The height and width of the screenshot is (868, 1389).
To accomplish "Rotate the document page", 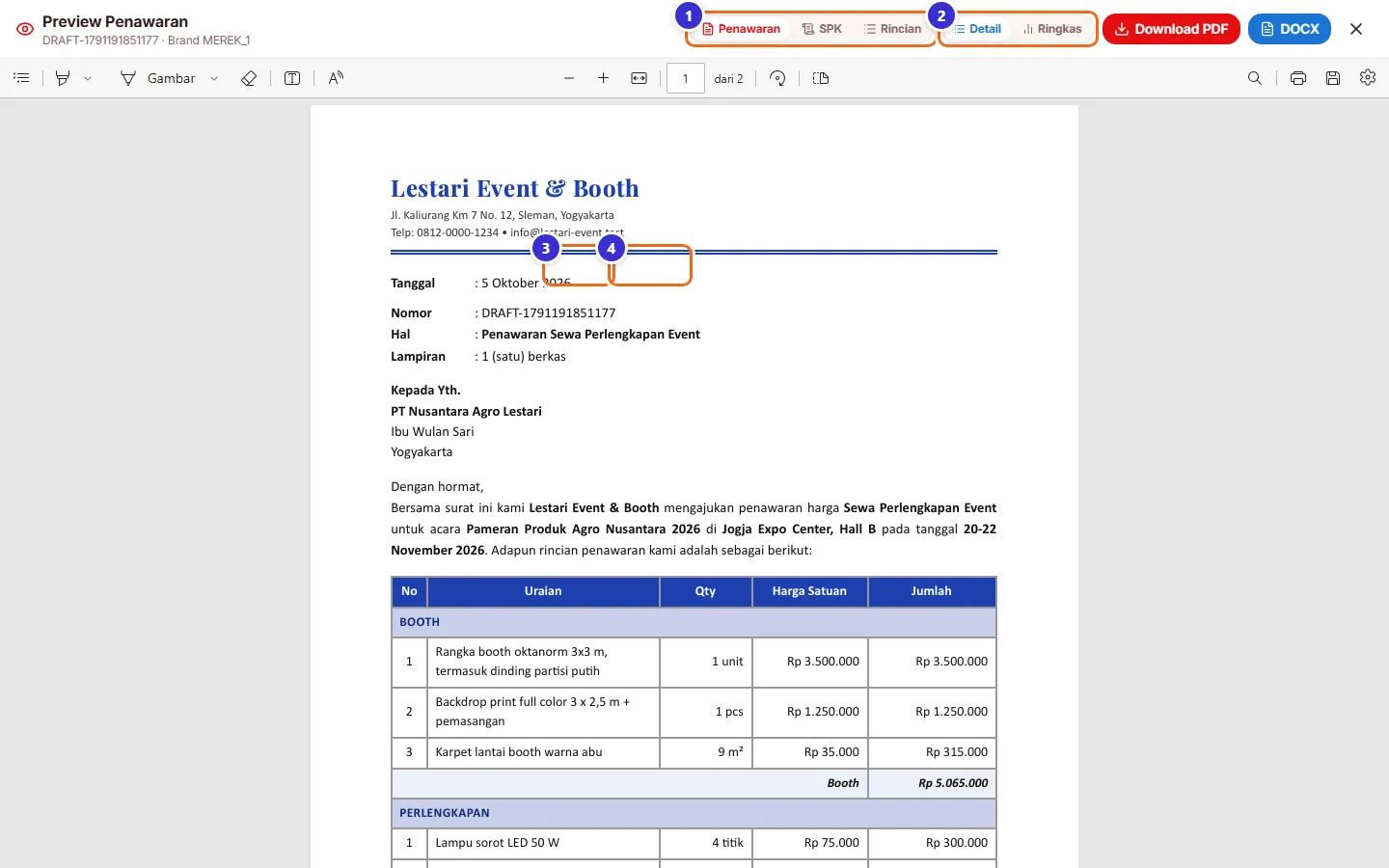I will [x=777, y=78].
